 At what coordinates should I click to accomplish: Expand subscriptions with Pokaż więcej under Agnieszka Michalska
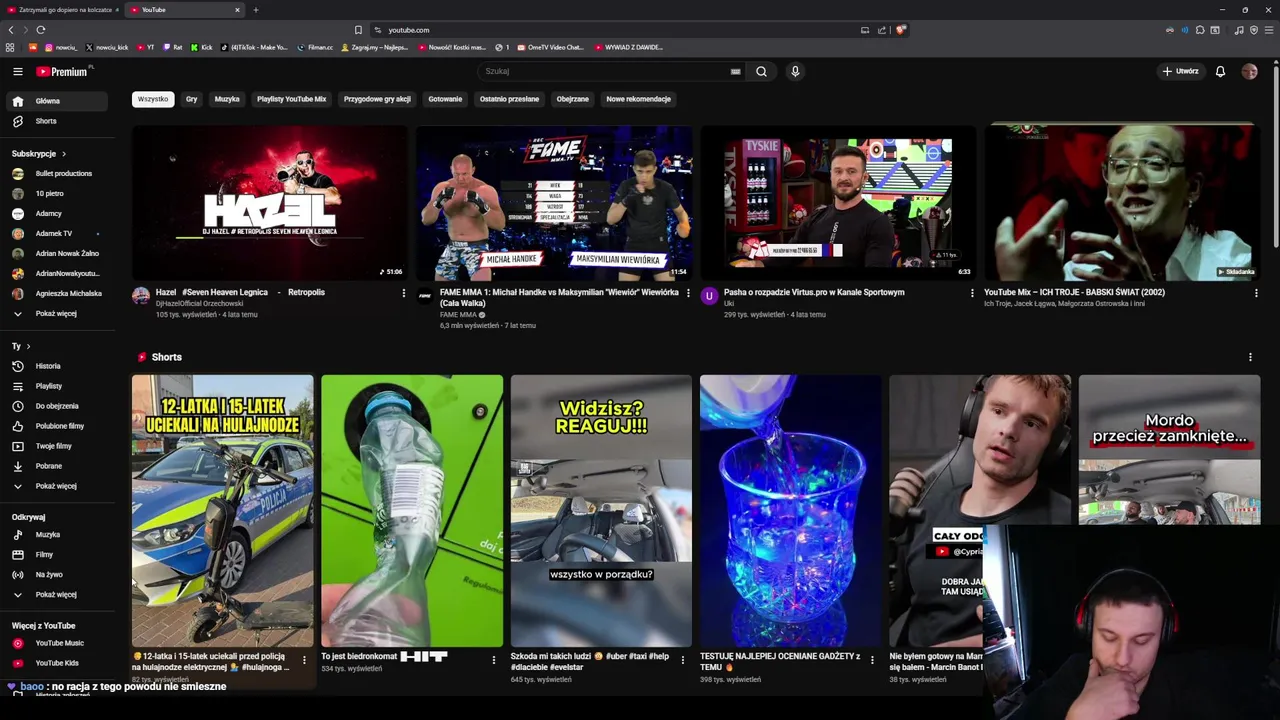tap(57, 313)
